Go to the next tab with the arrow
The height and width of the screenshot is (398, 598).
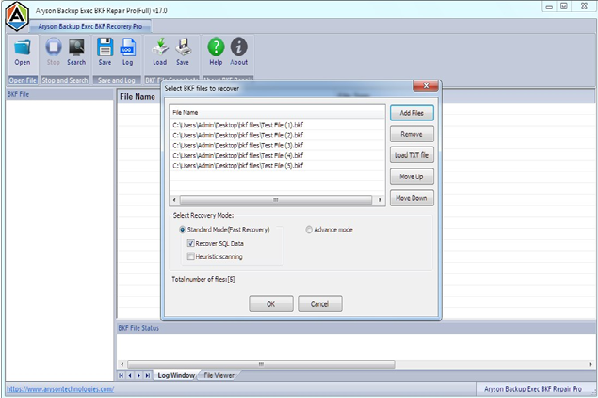pyautogui.click(x=139, y=376)
